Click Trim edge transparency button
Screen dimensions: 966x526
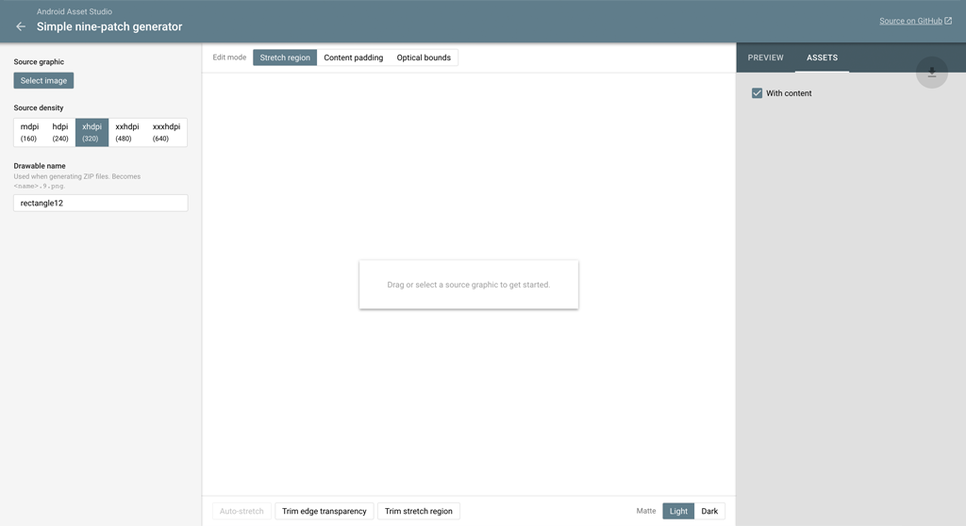tap(324, 511)
